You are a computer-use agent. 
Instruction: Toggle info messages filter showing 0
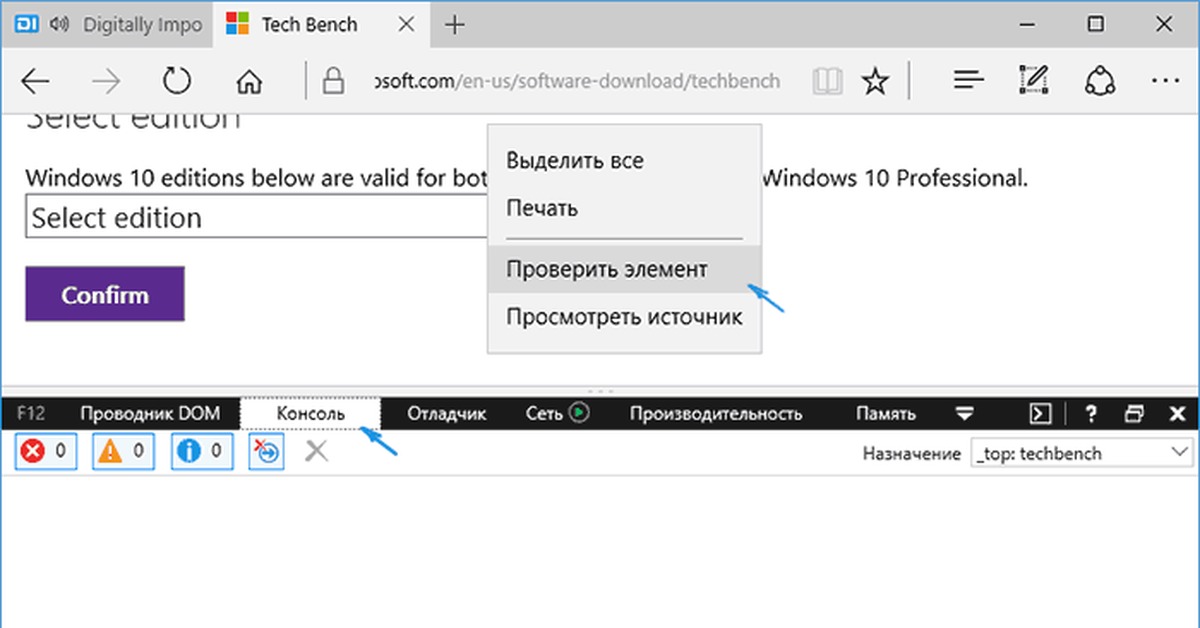201,452
